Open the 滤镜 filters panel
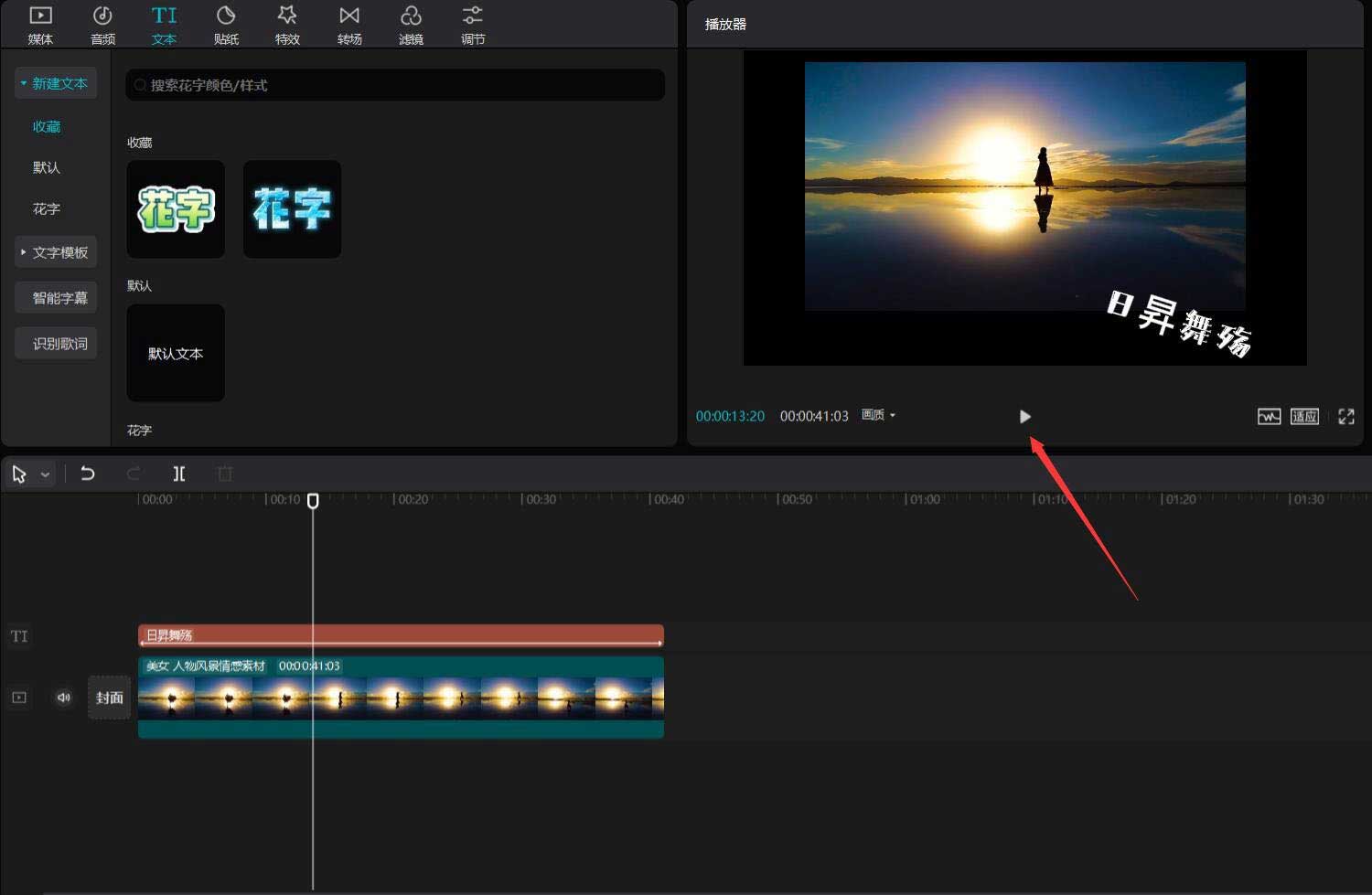The image size is (1372, 895). 411,25
